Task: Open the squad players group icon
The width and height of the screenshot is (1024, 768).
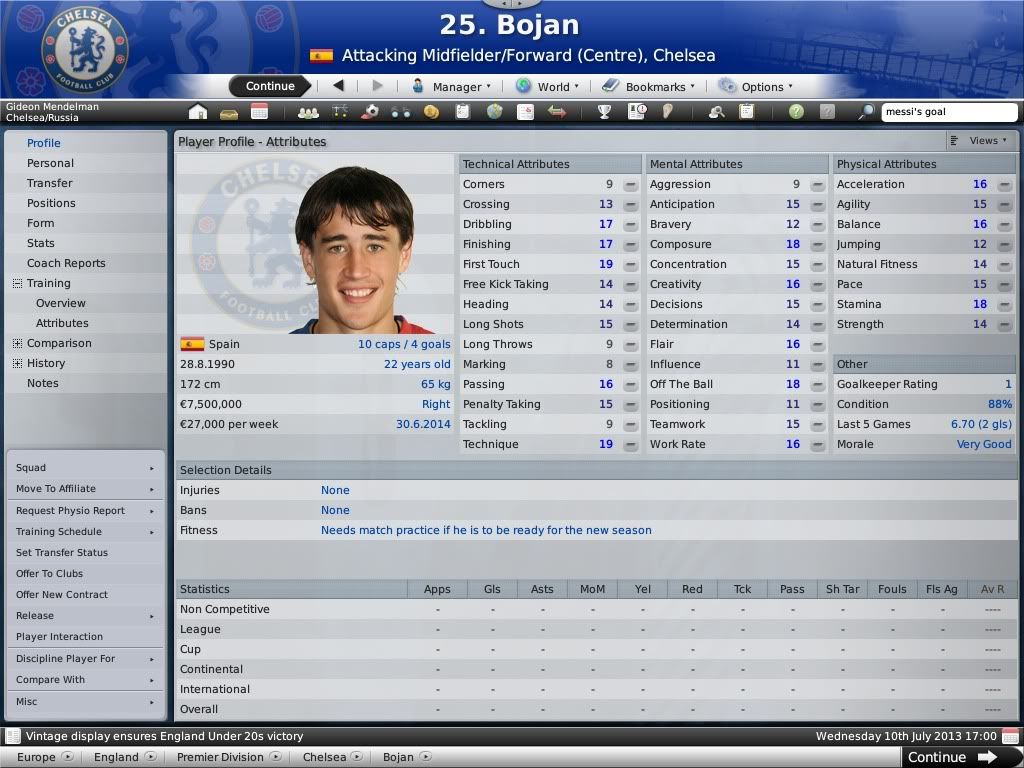Action: tap(308, 112)
